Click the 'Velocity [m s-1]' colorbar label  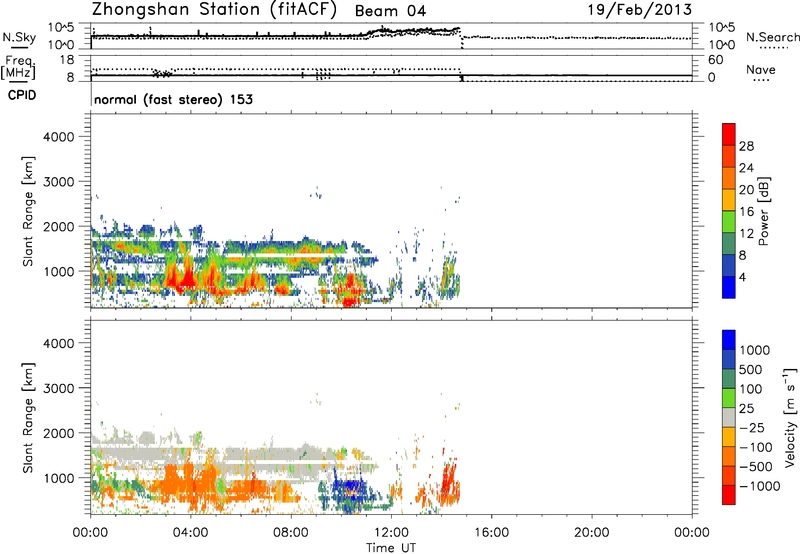point(790,417)
